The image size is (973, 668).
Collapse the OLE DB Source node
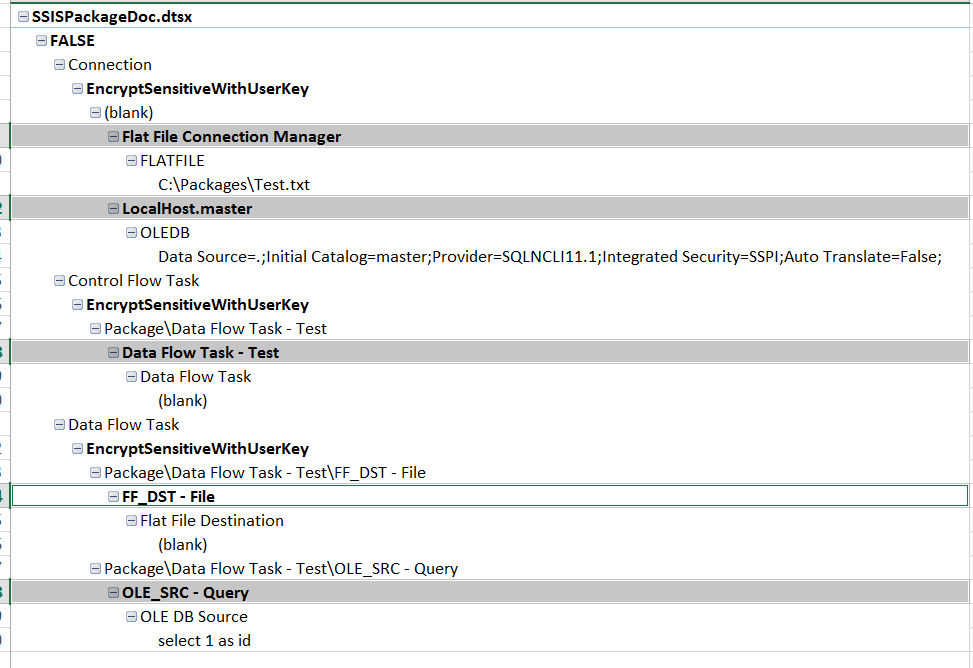coord(132,617)
